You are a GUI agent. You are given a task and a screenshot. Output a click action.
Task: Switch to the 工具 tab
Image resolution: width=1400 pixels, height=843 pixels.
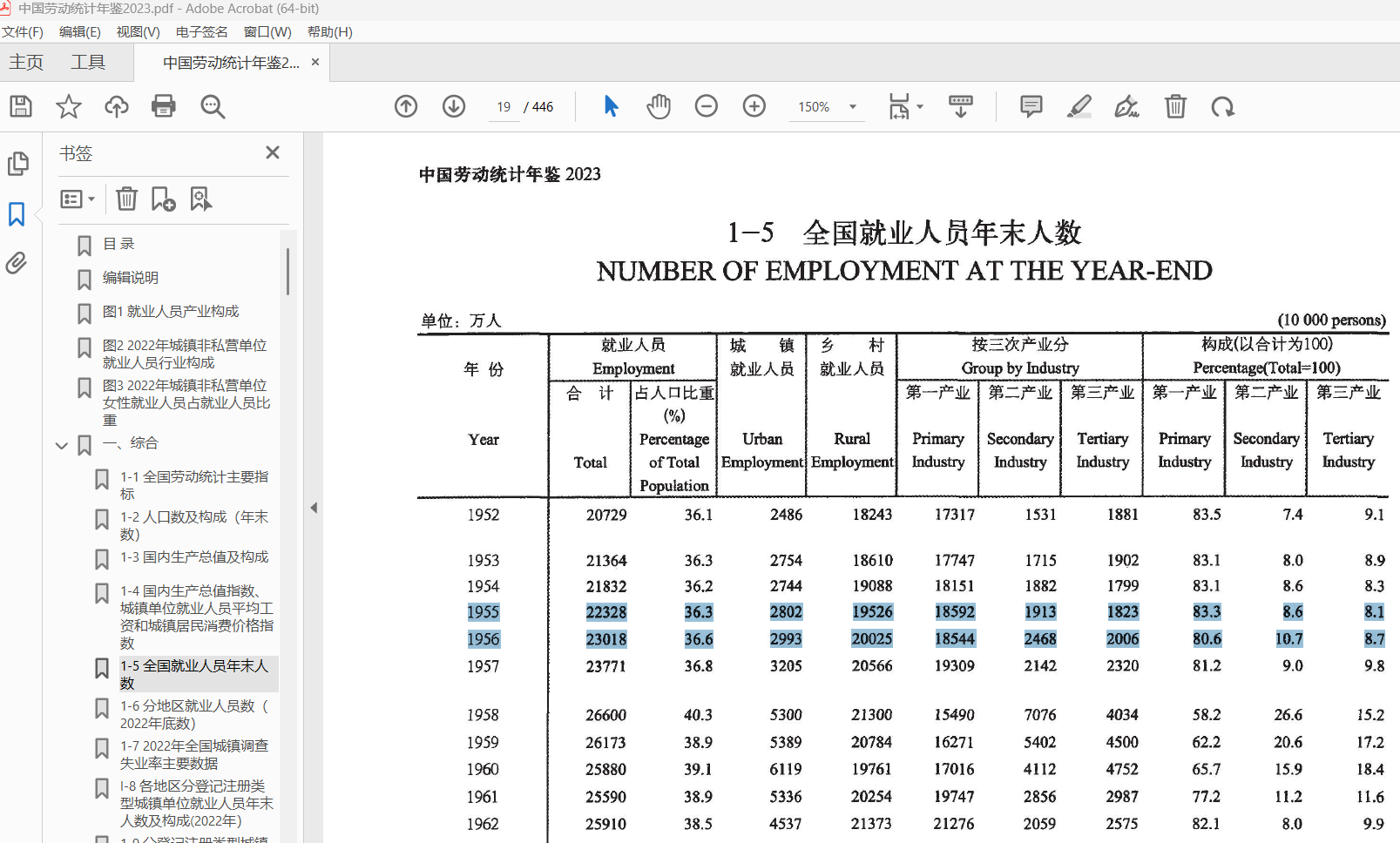(87, 63)
